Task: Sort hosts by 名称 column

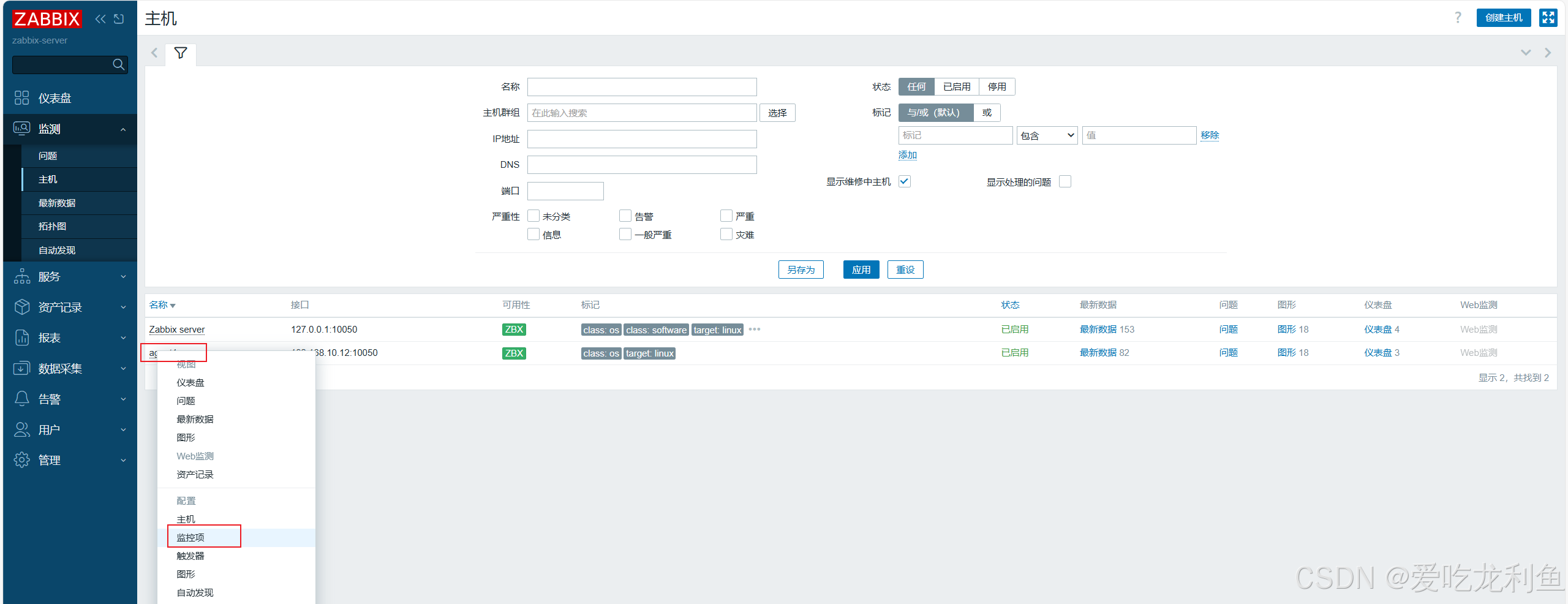Action: (x=162, y=305)
